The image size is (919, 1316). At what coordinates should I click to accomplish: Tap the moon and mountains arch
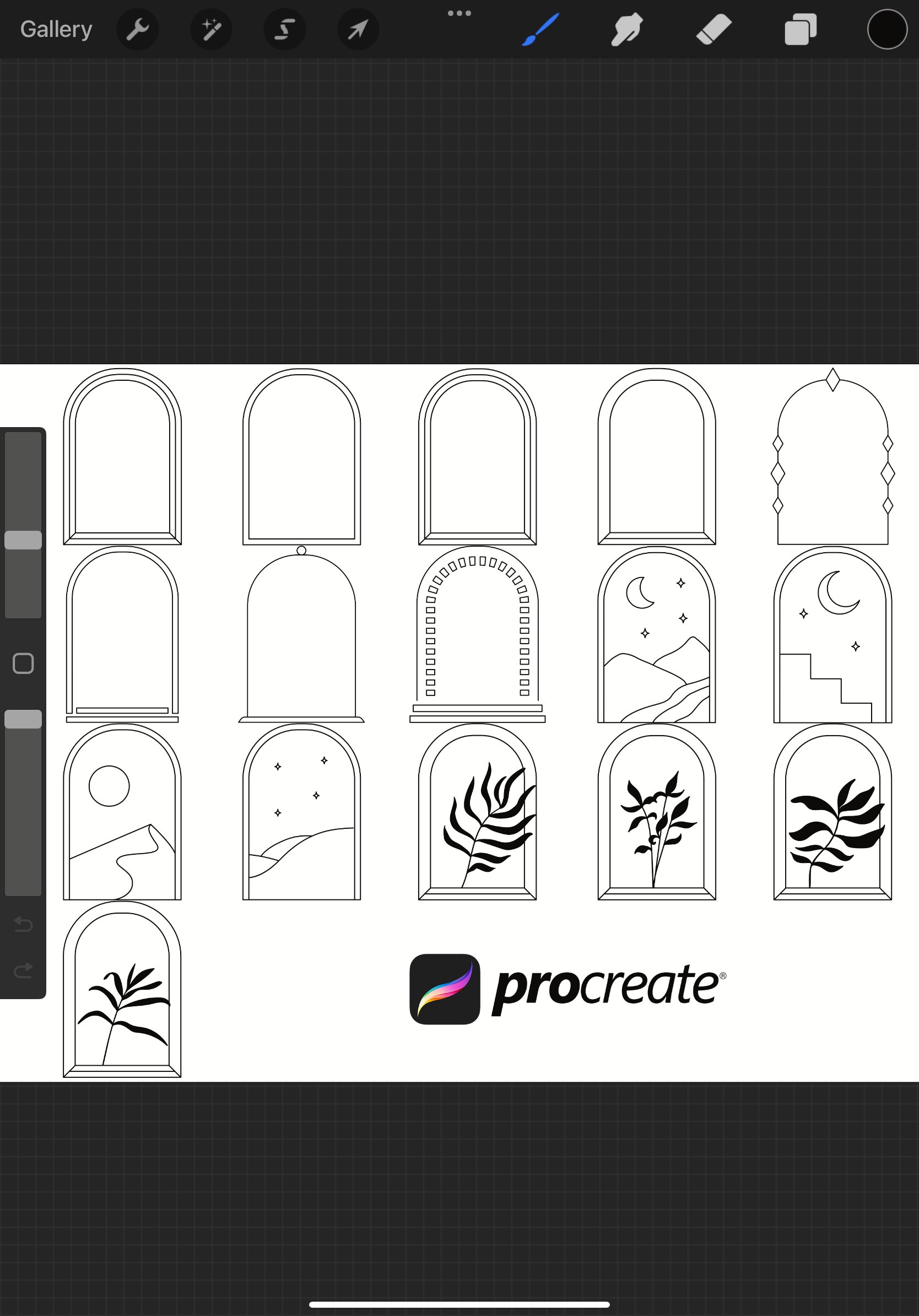657,634
